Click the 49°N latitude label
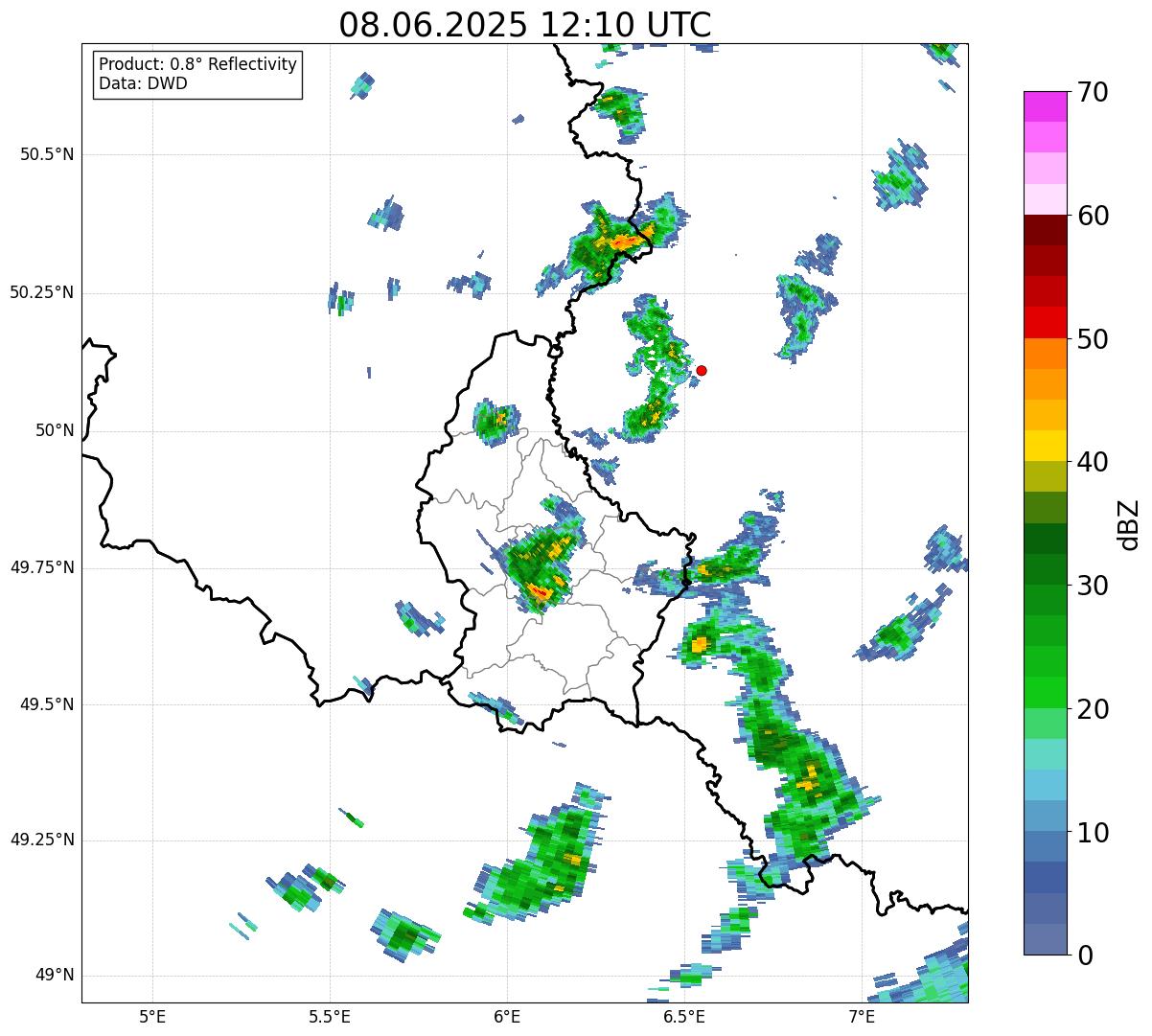1152x1036 pixels. 55,976
